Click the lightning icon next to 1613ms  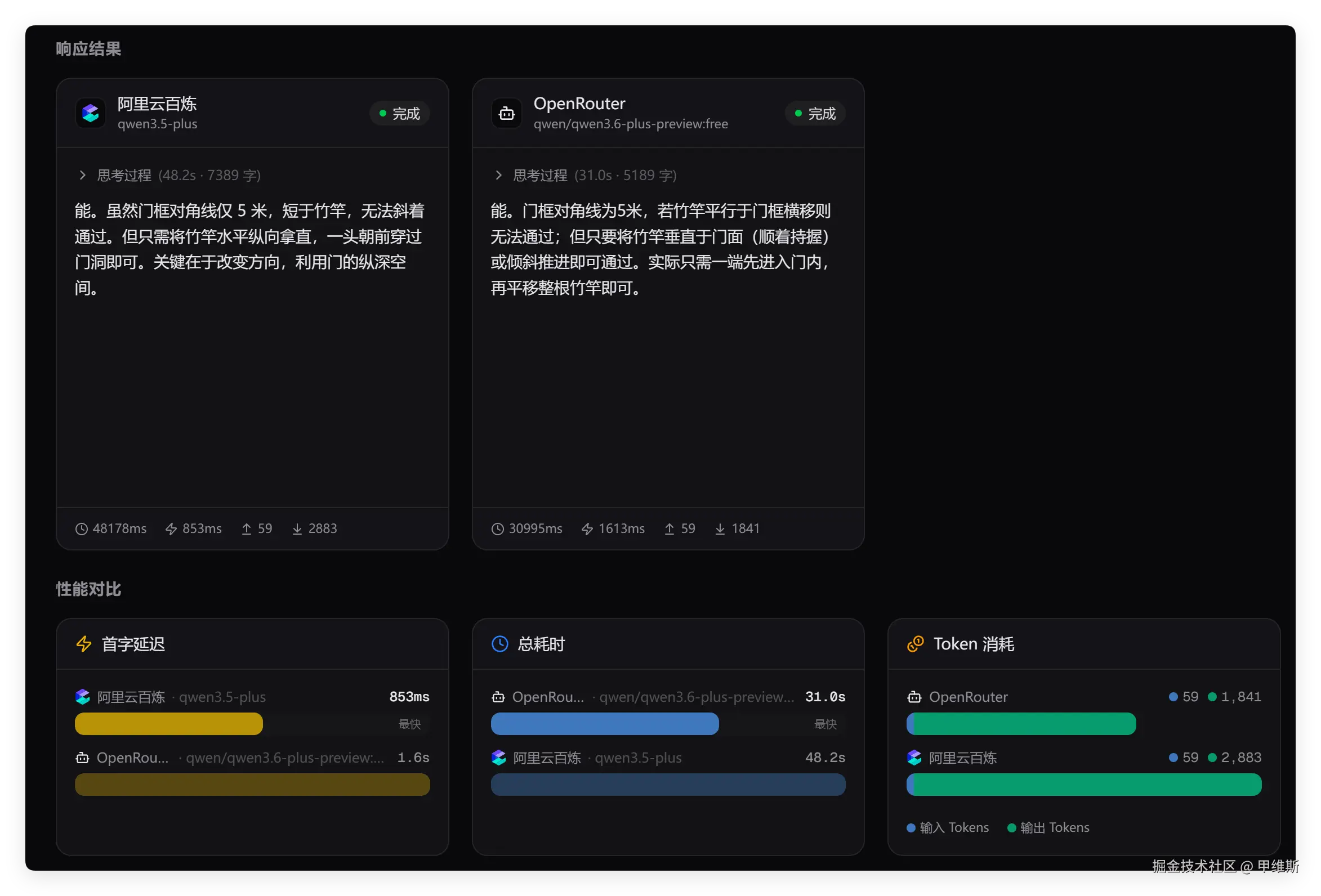(587, 529)
